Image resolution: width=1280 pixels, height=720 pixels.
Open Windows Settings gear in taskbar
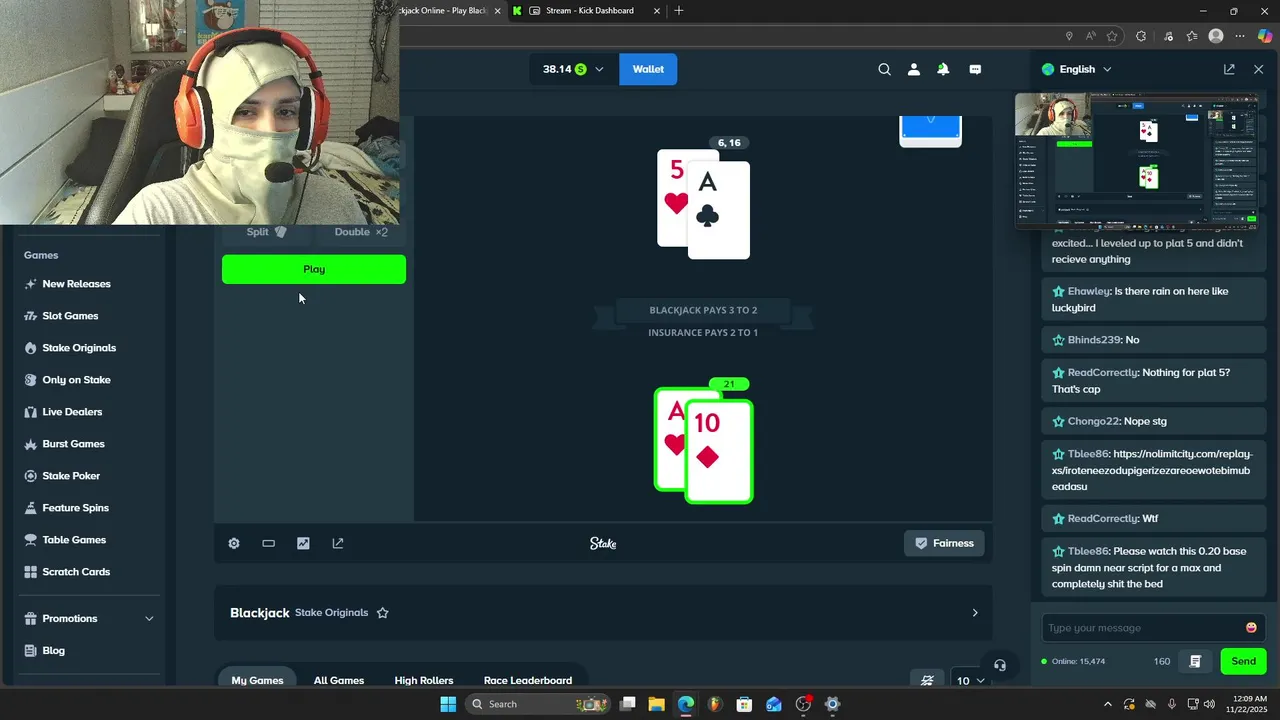(832, 704)
